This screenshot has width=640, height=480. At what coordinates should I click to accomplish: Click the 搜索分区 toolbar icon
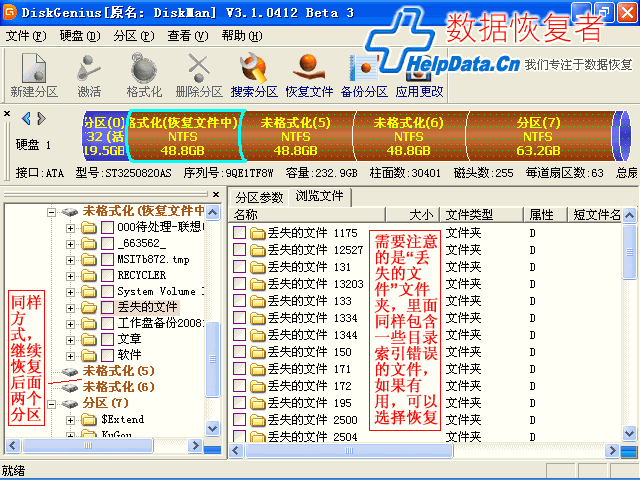tap(254, 75)
